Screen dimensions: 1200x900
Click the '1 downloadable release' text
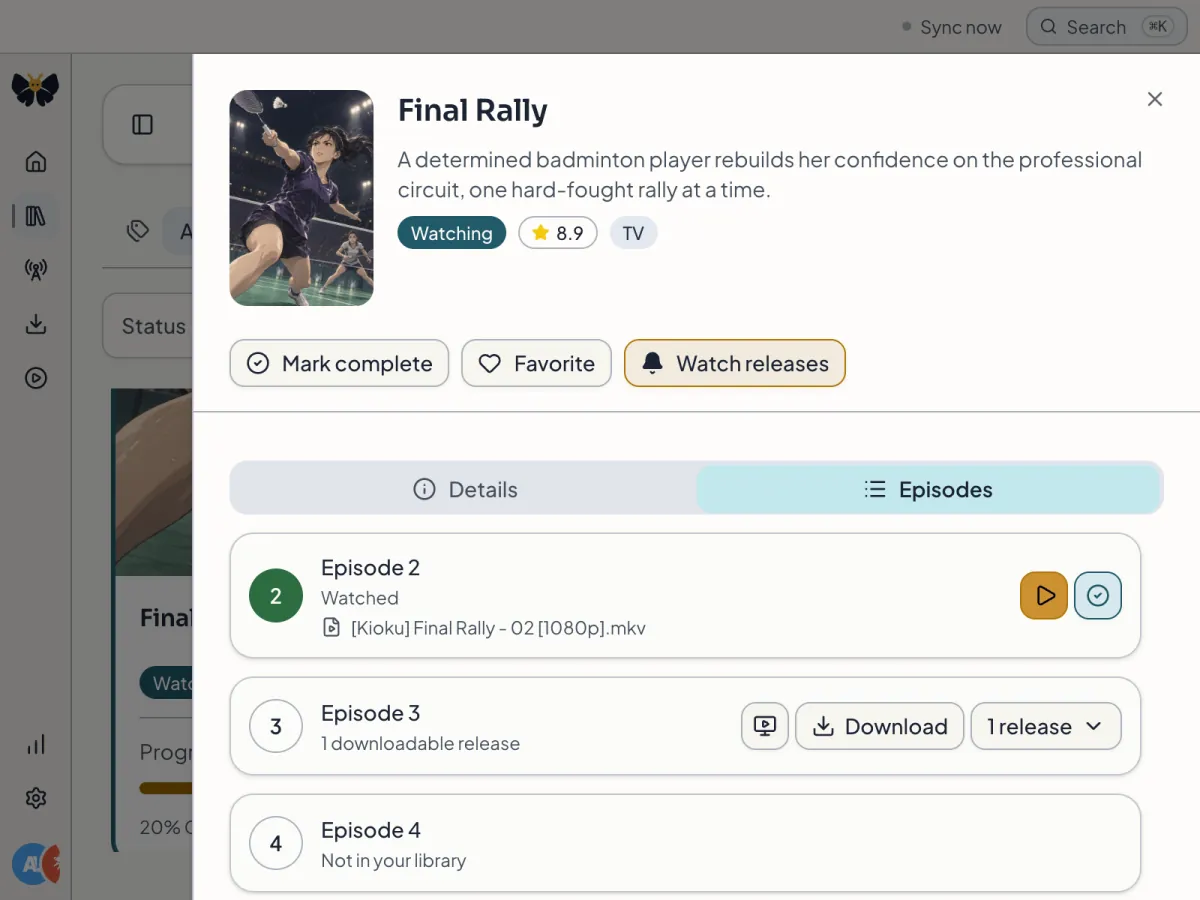tap(420, 744)
